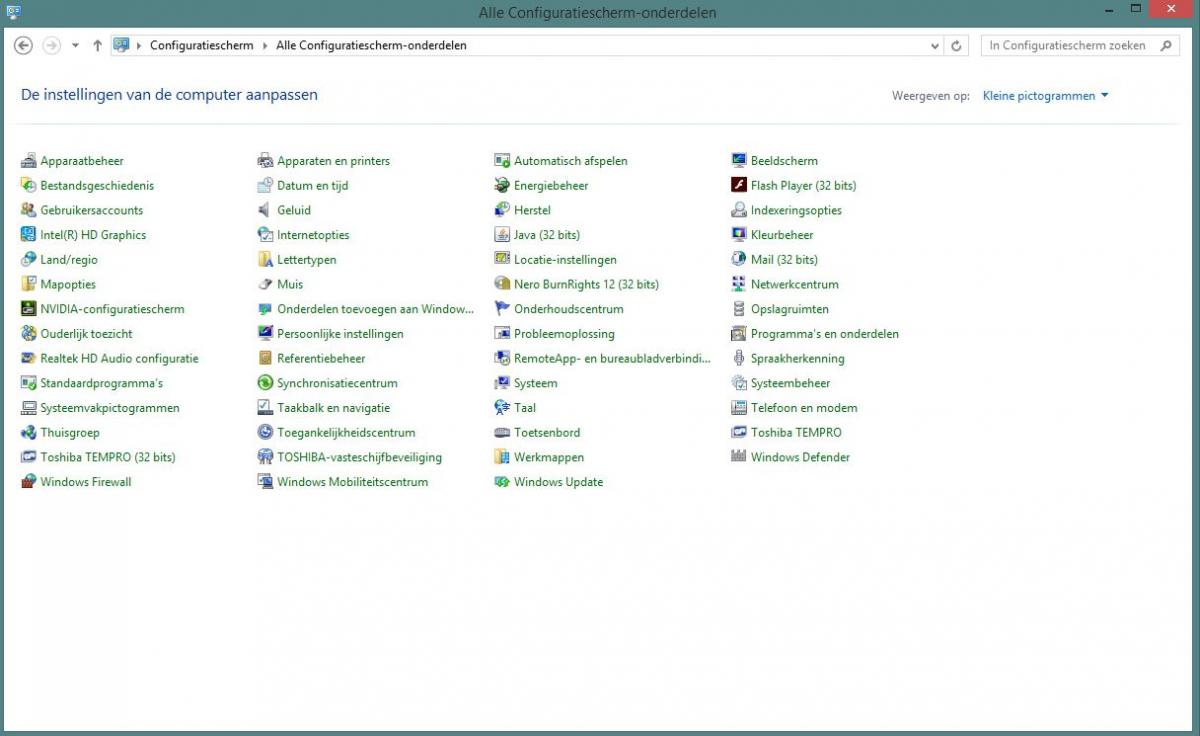Open the Geluid speaker icon
This screenshot has width=1200, height=736.
point(265,210)
